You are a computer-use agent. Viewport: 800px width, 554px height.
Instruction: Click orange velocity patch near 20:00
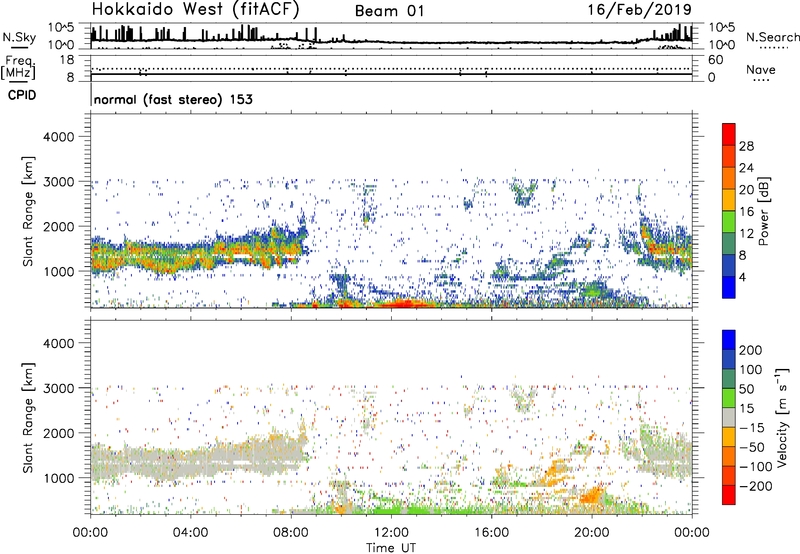pos(592,495)
